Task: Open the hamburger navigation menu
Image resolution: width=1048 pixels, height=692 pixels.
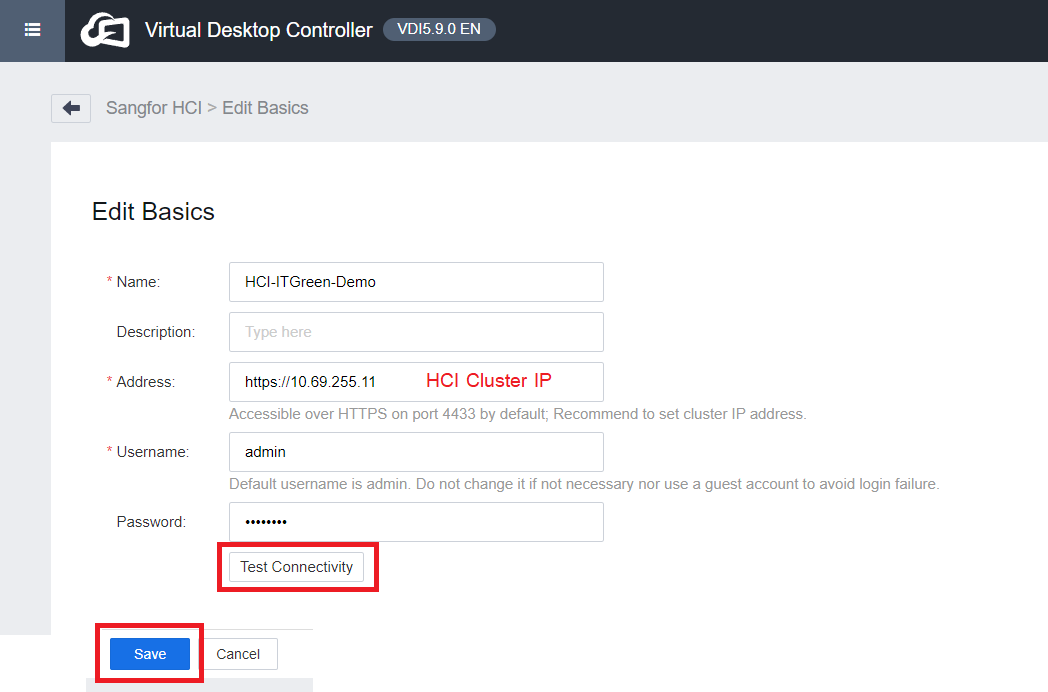Action: 32,30
